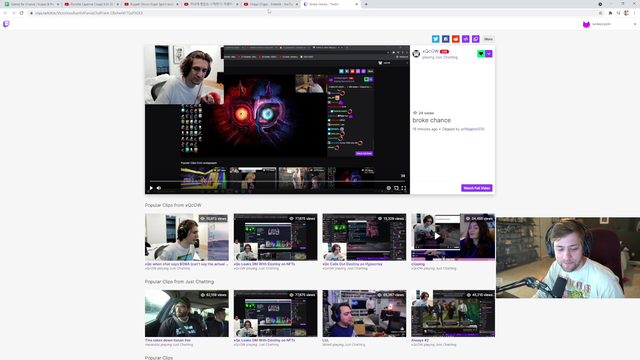The image size is (640, 360).
Task: Switch to the Bugatti Chiron Super Sport tab
Action: [151, 4]
